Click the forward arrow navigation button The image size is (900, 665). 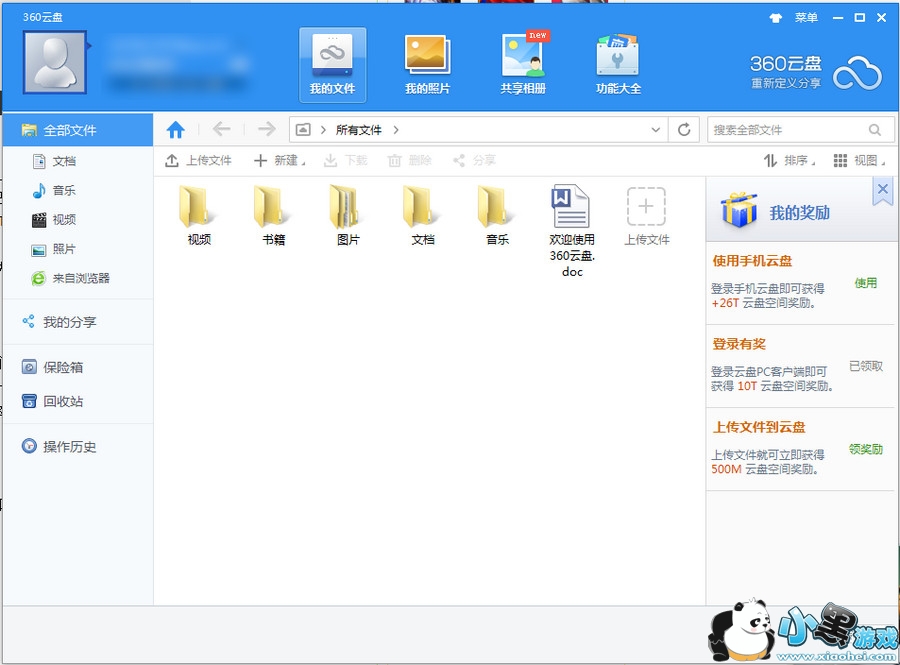(x=266, y=130)
